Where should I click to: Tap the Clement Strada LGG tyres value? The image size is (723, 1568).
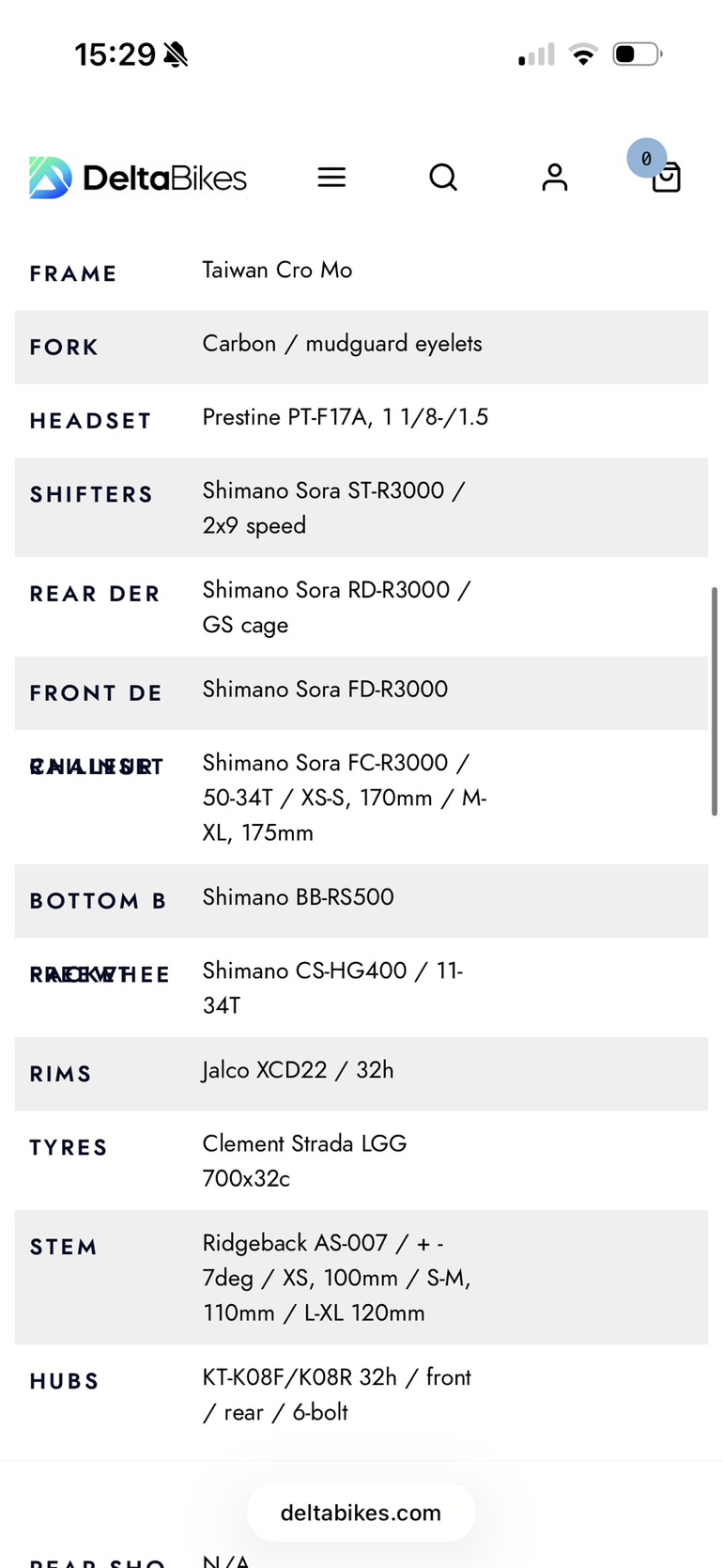[304, 1160]
